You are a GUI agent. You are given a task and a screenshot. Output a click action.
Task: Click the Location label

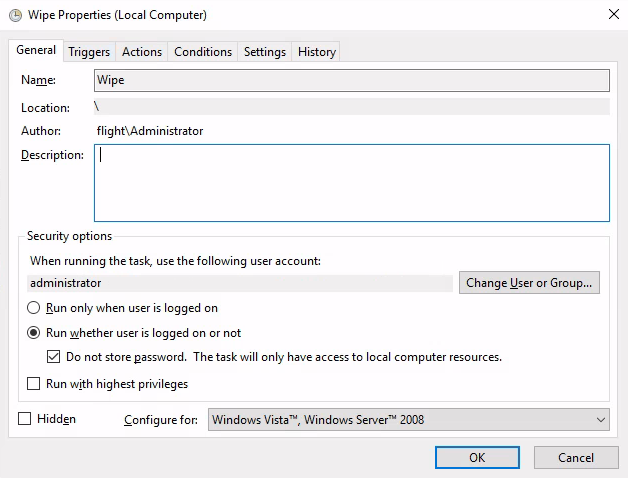coord(45,108)
